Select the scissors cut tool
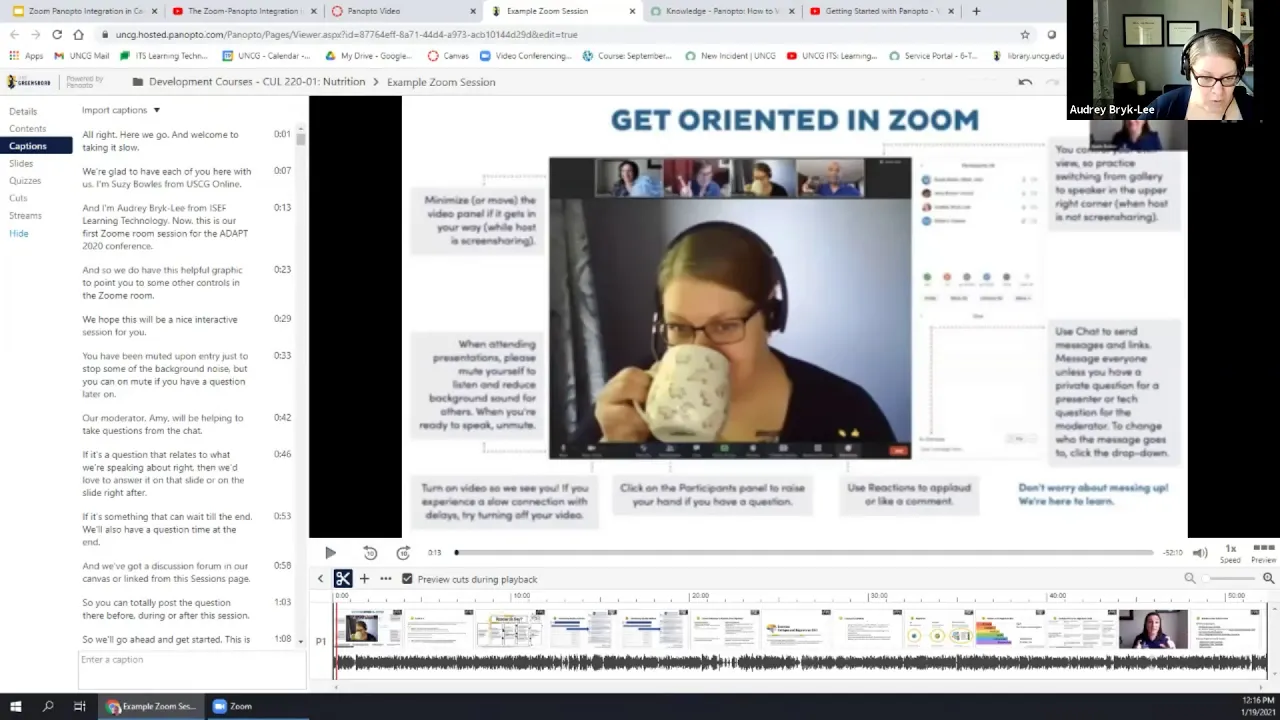This screenshot has width=1280, height=720. 343,579
